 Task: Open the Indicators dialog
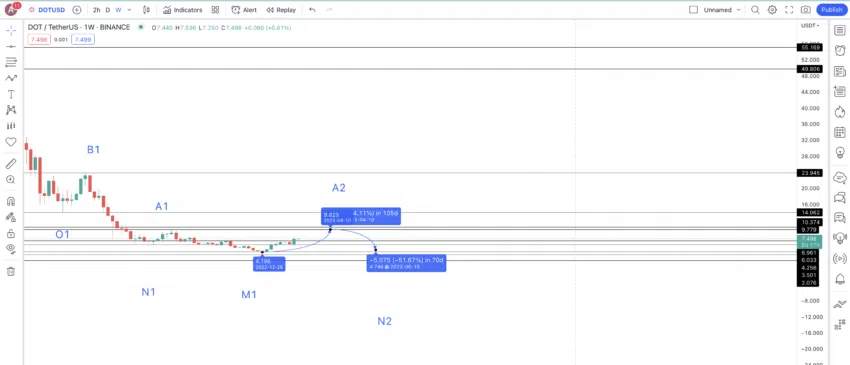click(183, 10)
